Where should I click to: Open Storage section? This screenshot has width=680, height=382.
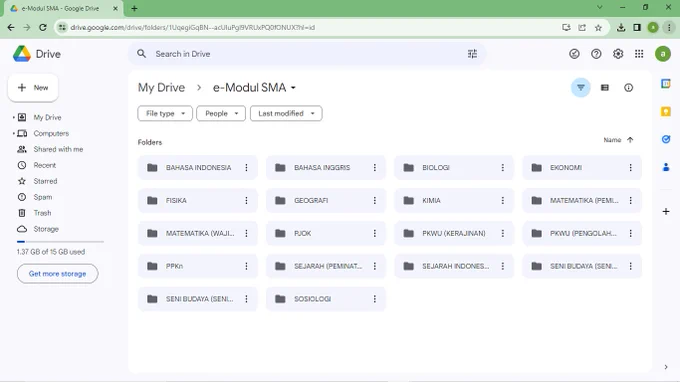pyautogui.click(x=46, y=229)
